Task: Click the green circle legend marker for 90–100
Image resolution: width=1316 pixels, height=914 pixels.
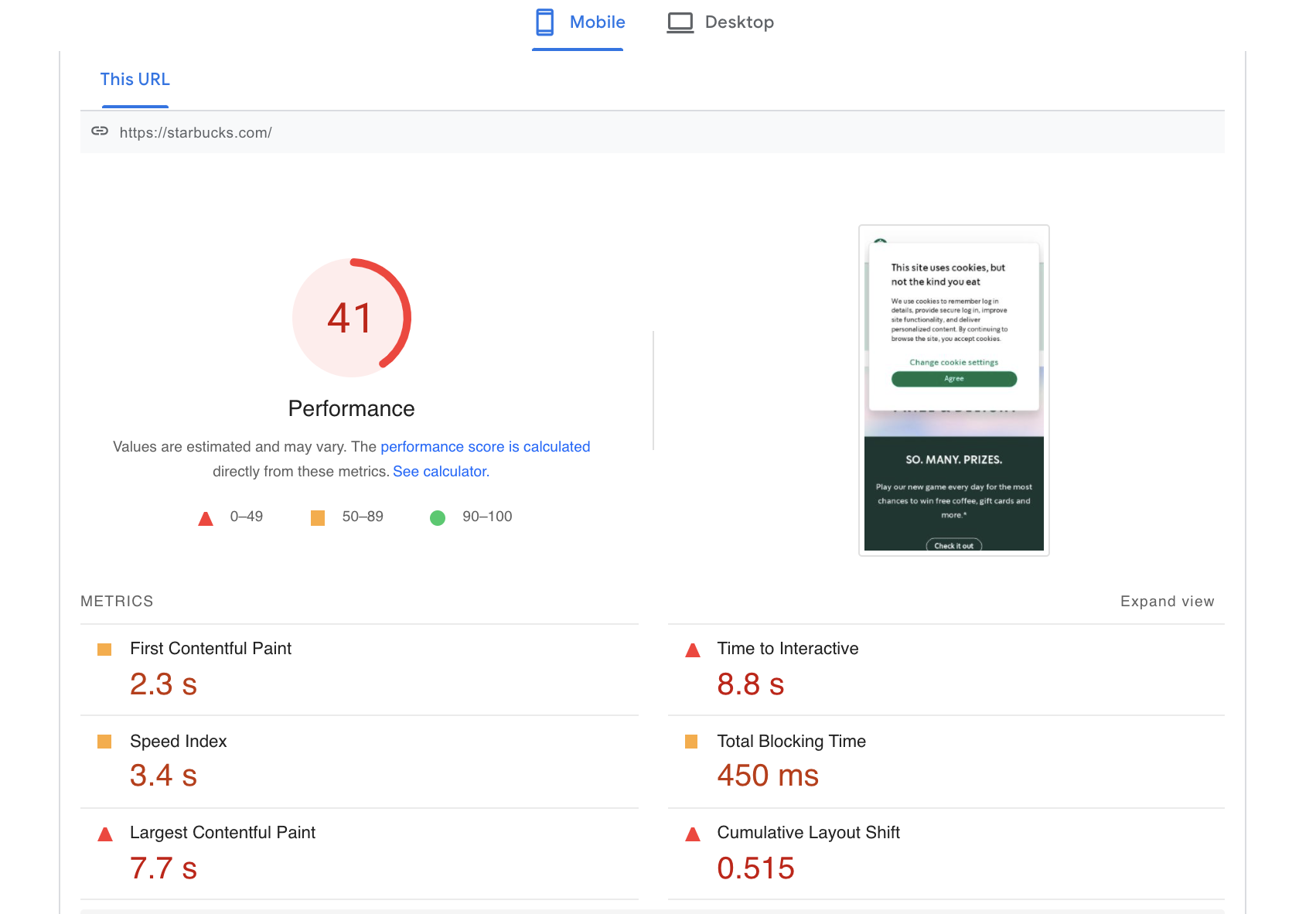Action: (437, 517)
